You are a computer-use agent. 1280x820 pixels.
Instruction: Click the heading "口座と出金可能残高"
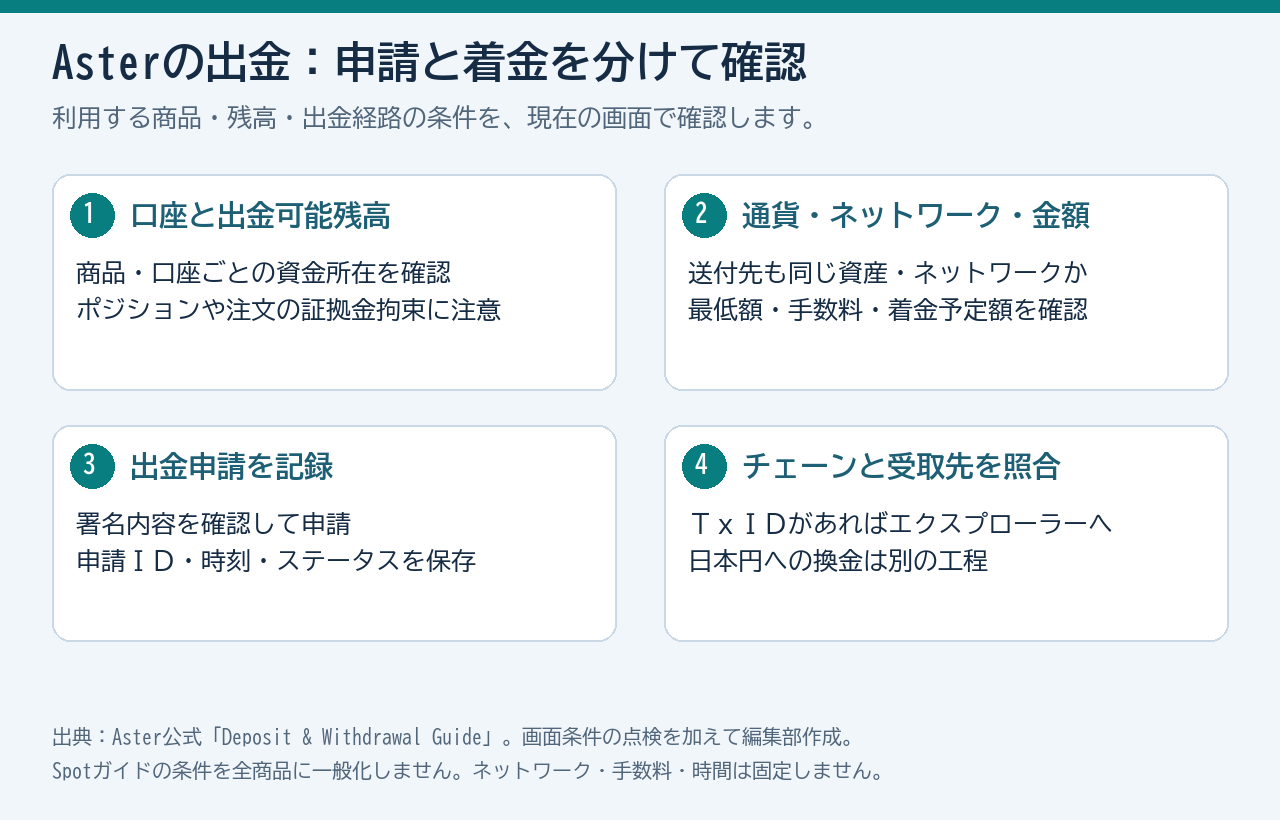pos(260,215)
